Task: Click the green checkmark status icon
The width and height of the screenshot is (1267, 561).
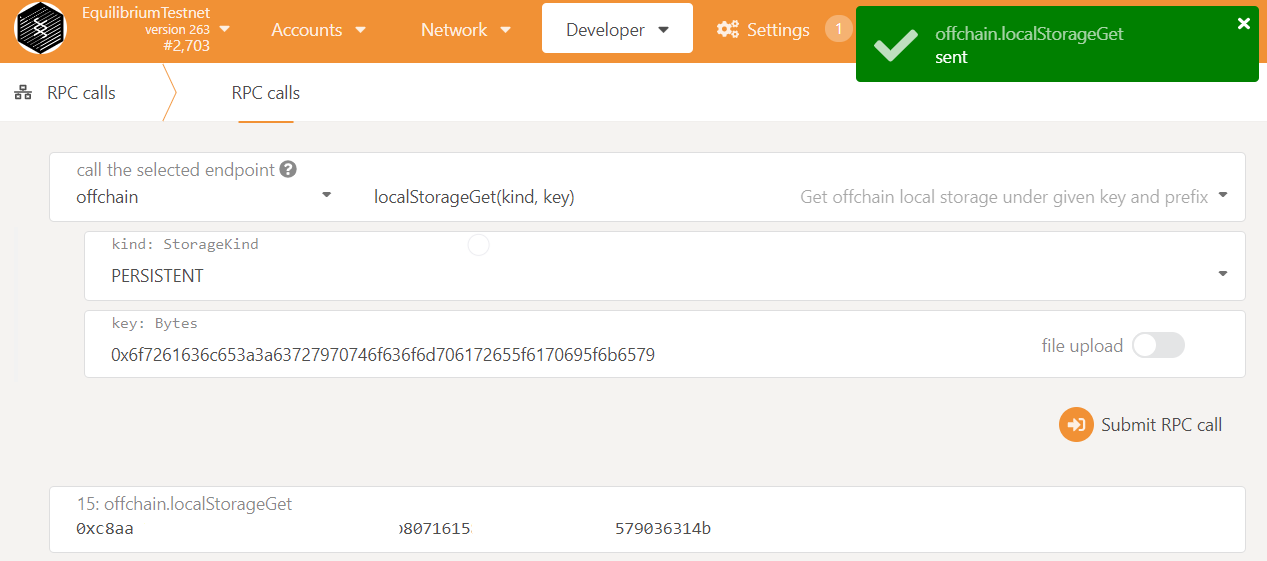Action: point(895,46)
